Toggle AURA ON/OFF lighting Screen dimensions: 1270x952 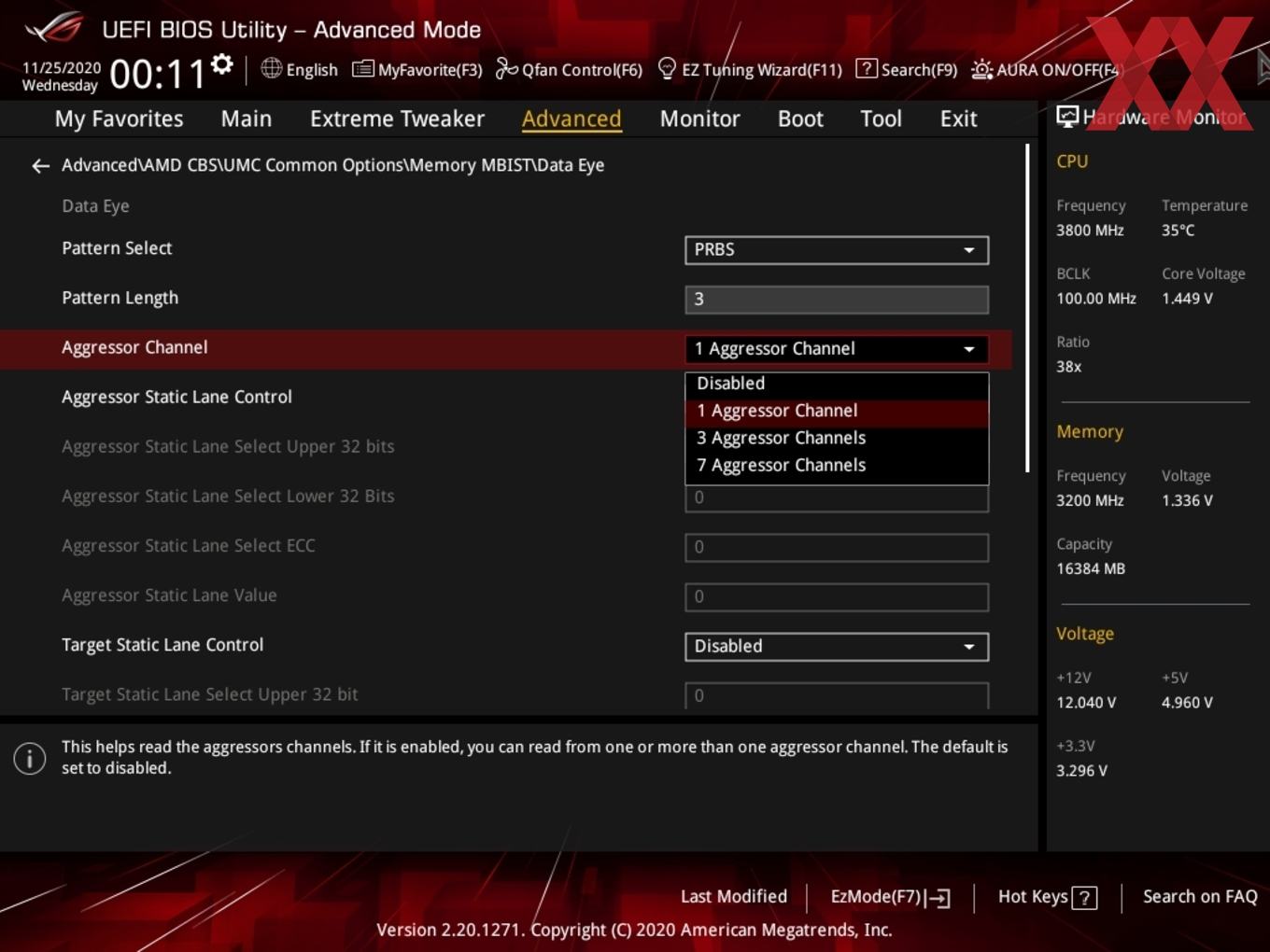point(1045,70)
